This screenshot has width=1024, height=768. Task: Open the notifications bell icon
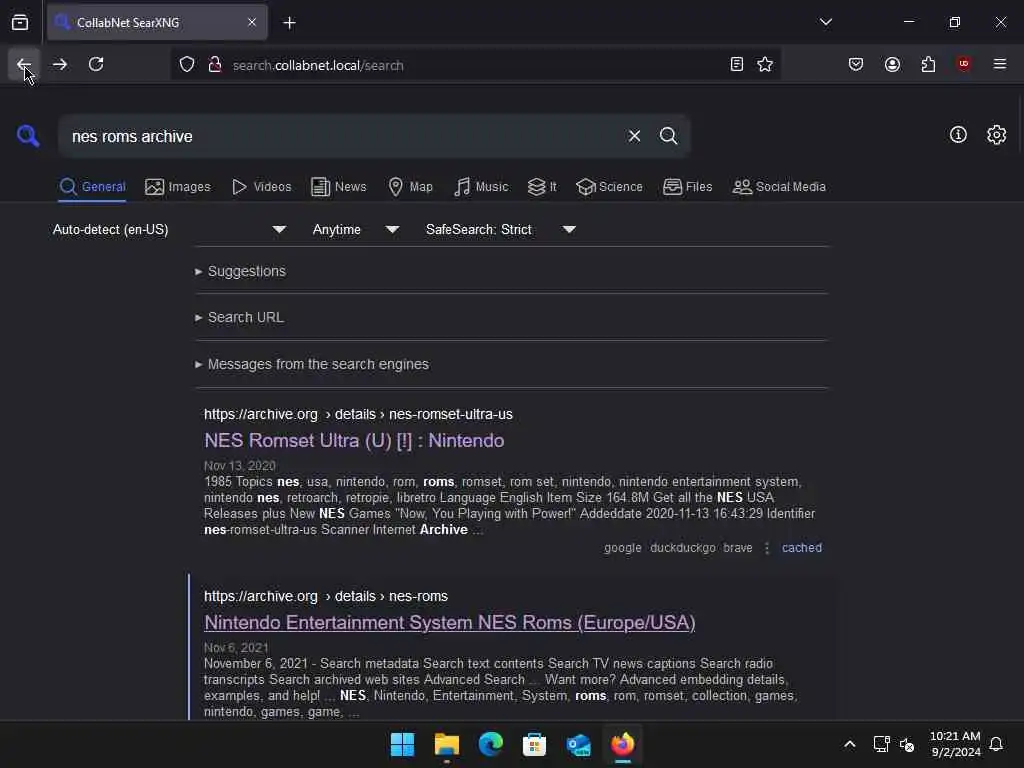click(996, 744)
